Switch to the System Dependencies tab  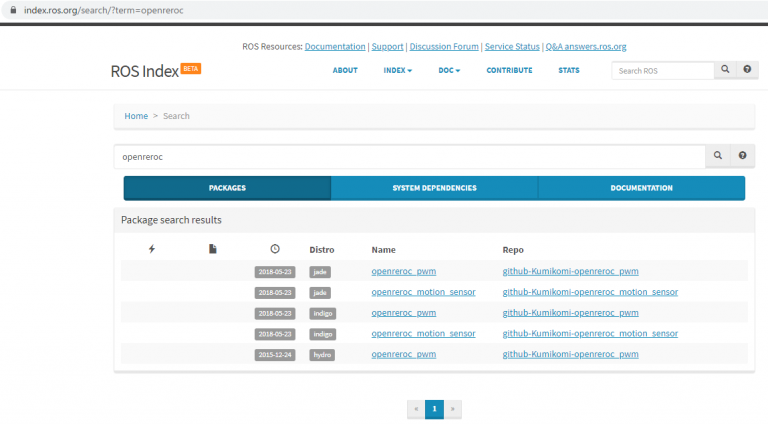click(x=434, y=188)
